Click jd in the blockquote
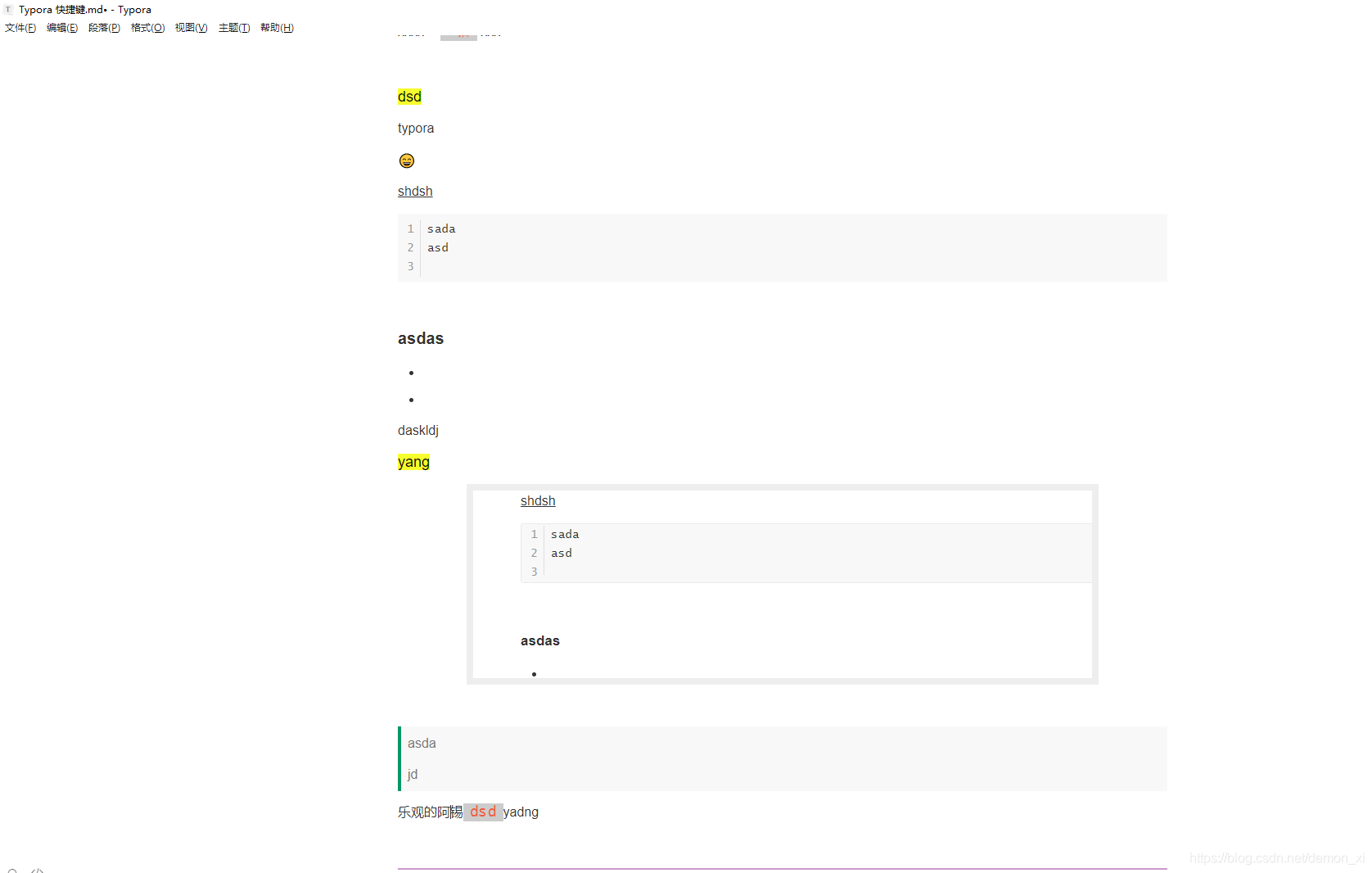The image size is (1372, 873). coord(413,774)
